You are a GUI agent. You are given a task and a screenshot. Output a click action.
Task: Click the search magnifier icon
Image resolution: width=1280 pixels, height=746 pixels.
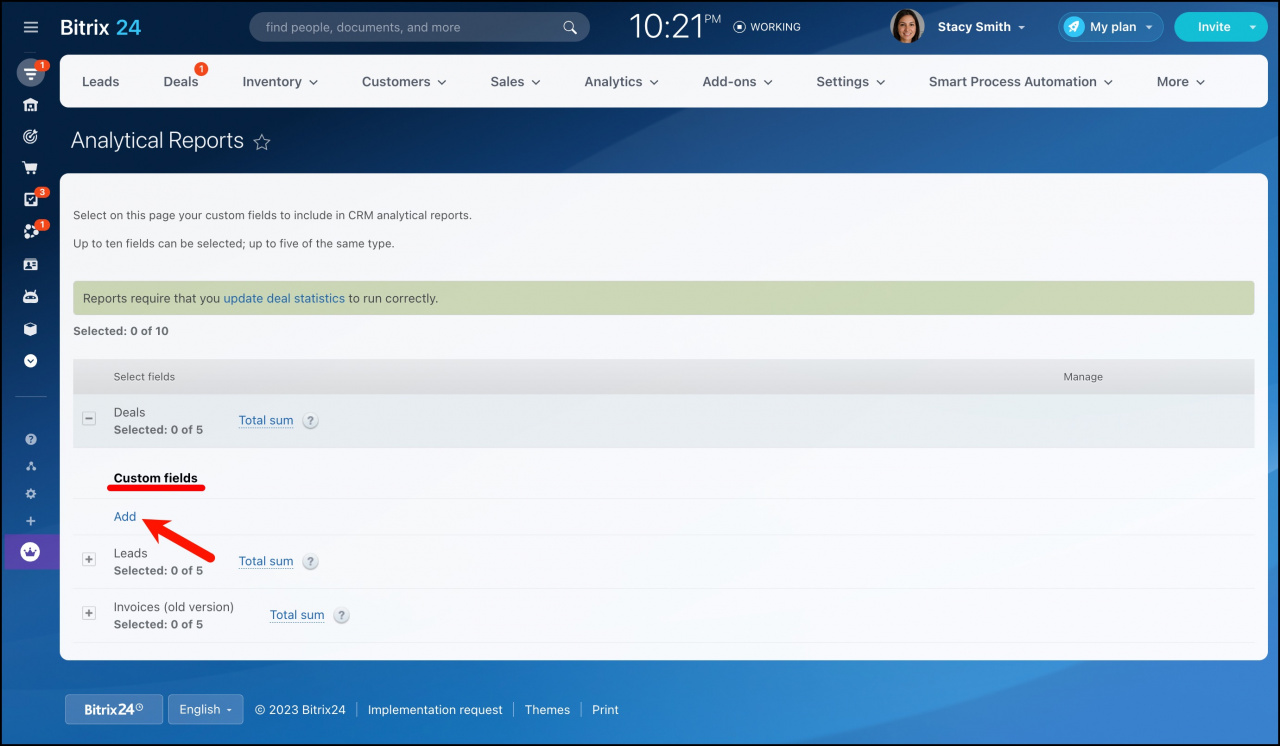[570, 27]
